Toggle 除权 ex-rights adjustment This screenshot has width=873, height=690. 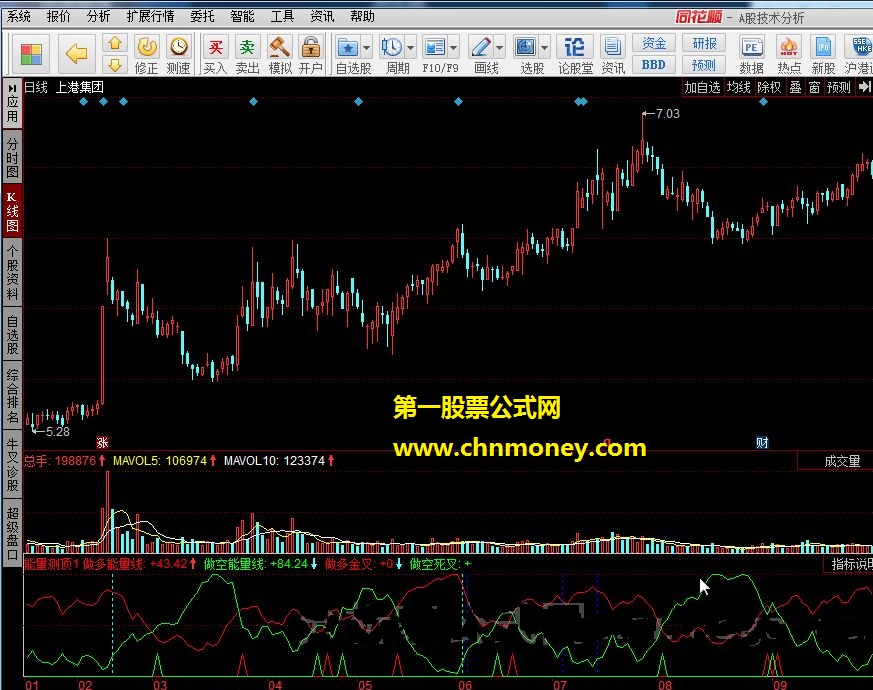[x=769, y=87]
